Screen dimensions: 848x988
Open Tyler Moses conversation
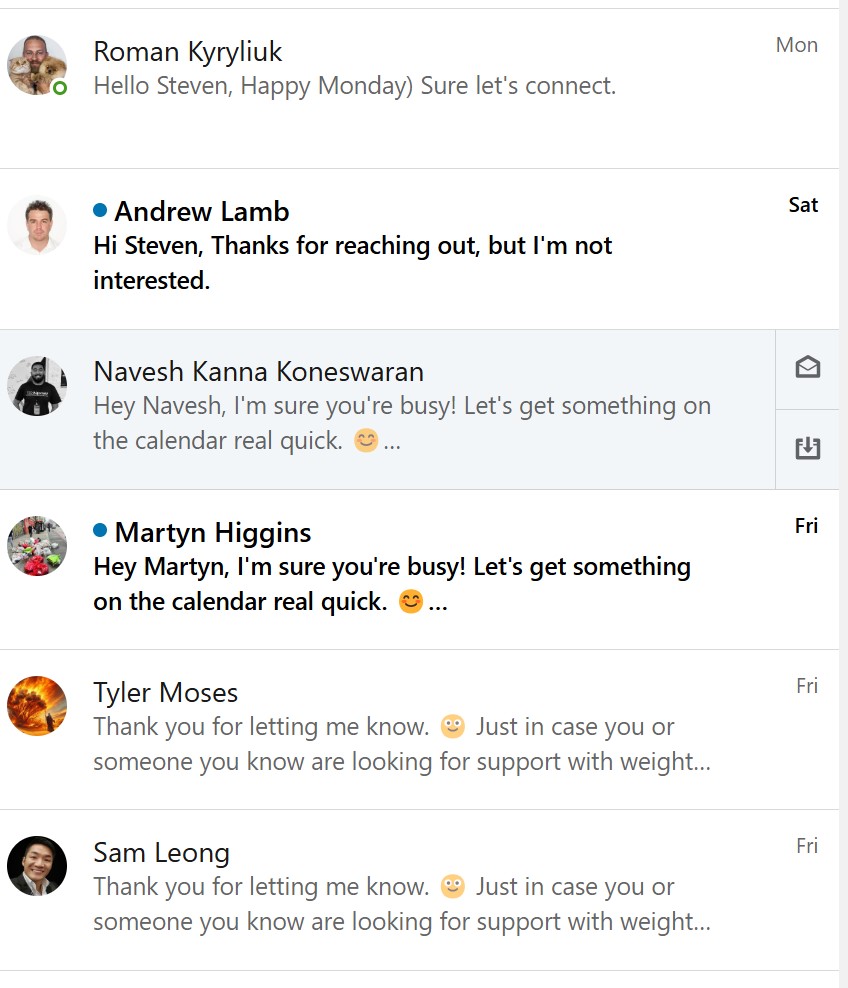coord(419,730)
